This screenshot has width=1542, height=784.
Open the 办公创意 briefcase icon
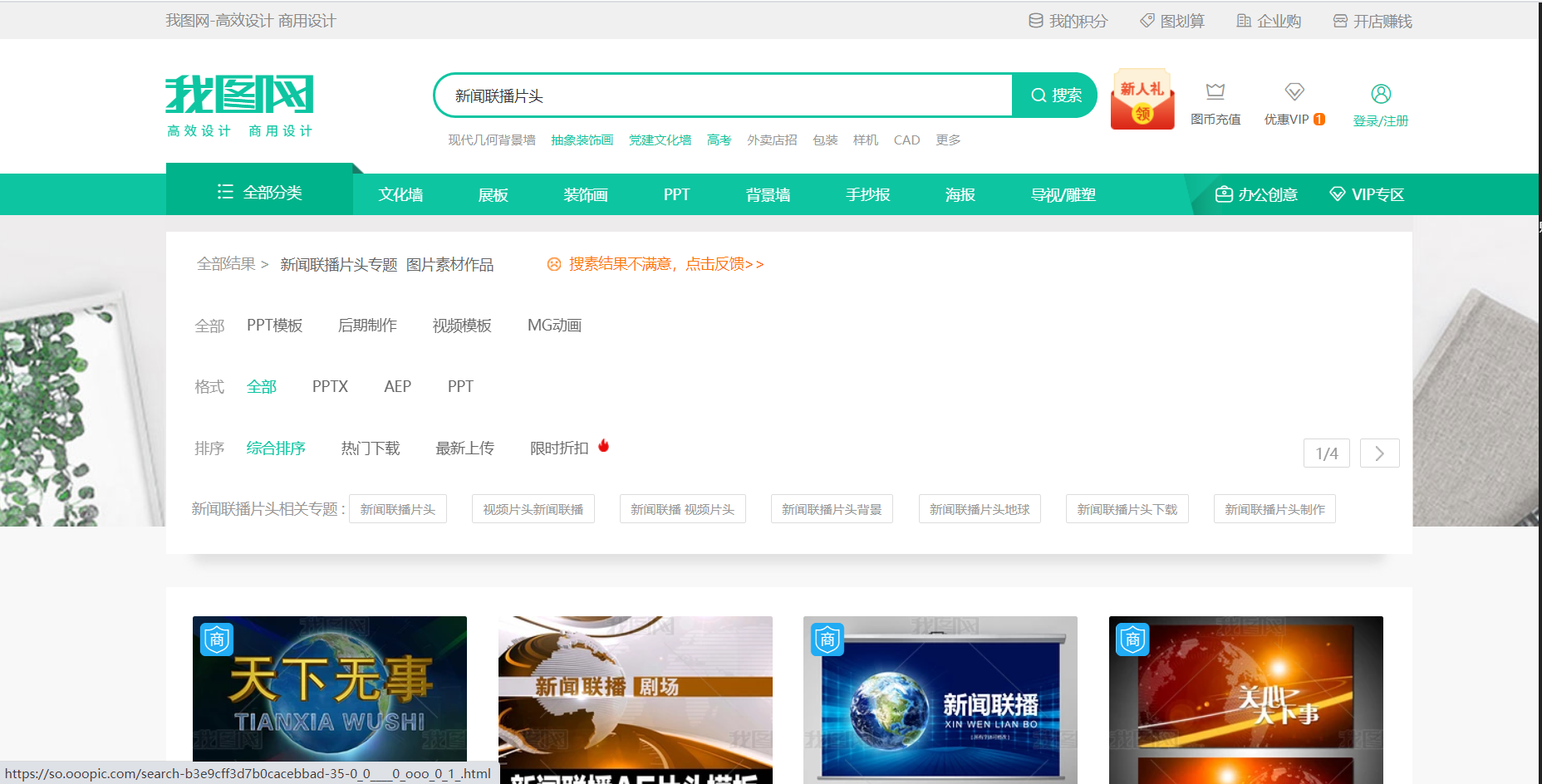tap(1225, 194)
